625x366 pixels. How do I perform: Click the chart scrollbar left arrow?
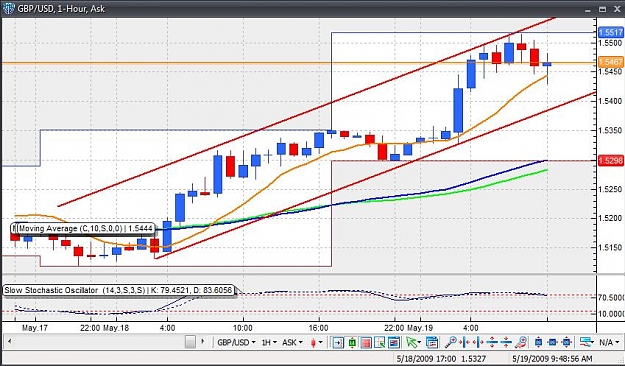(x=10, y=342)
